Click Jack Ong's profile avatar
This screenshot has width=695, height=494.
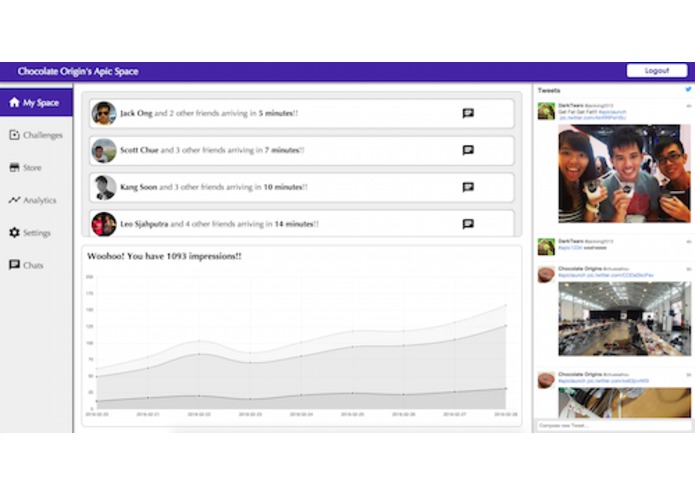coord(104,113)
